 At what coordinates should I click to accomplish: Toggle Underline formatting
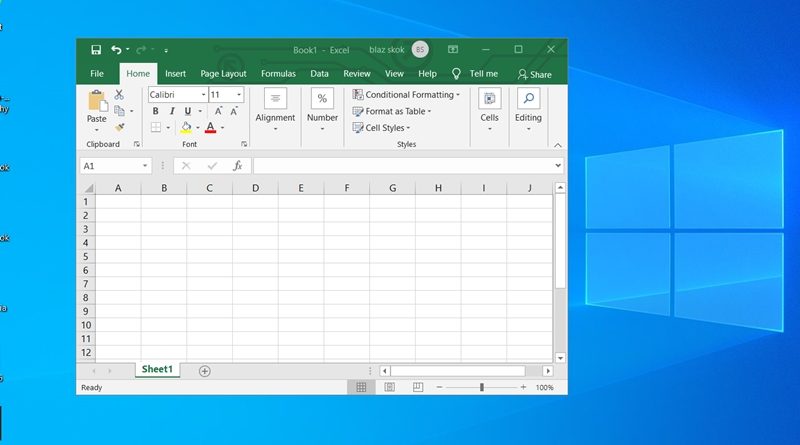click(x=188, y=111)
